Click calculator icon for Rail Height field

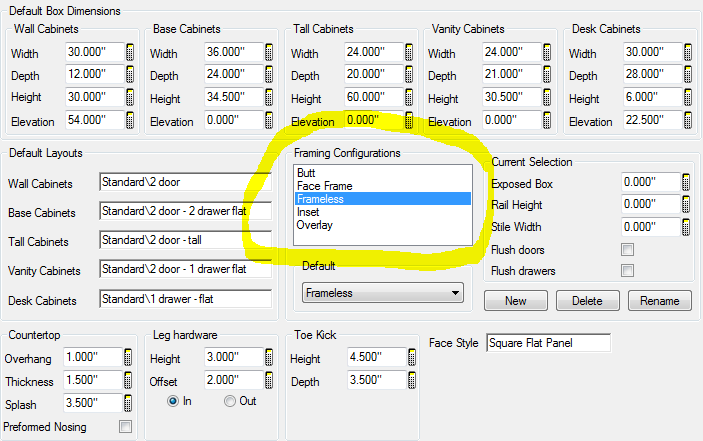(686, 204)
